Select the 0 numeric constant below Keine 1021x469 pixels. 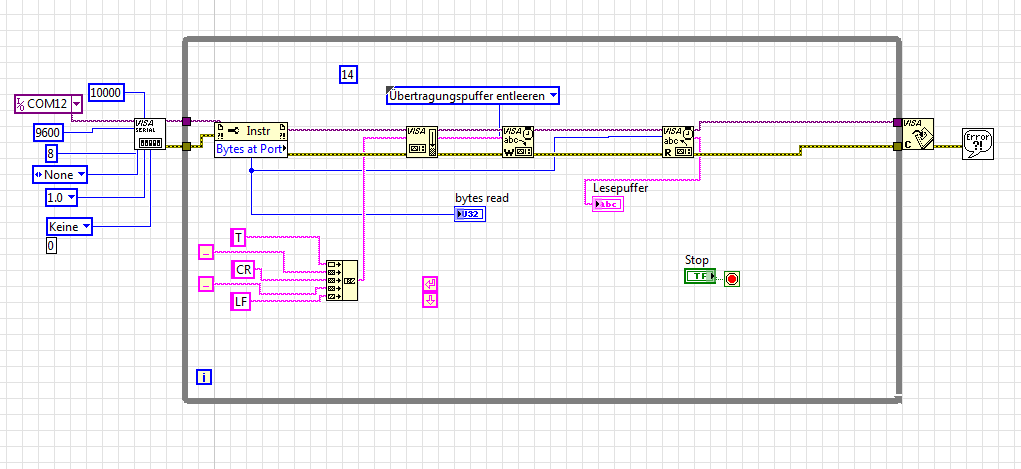(51, 246)
